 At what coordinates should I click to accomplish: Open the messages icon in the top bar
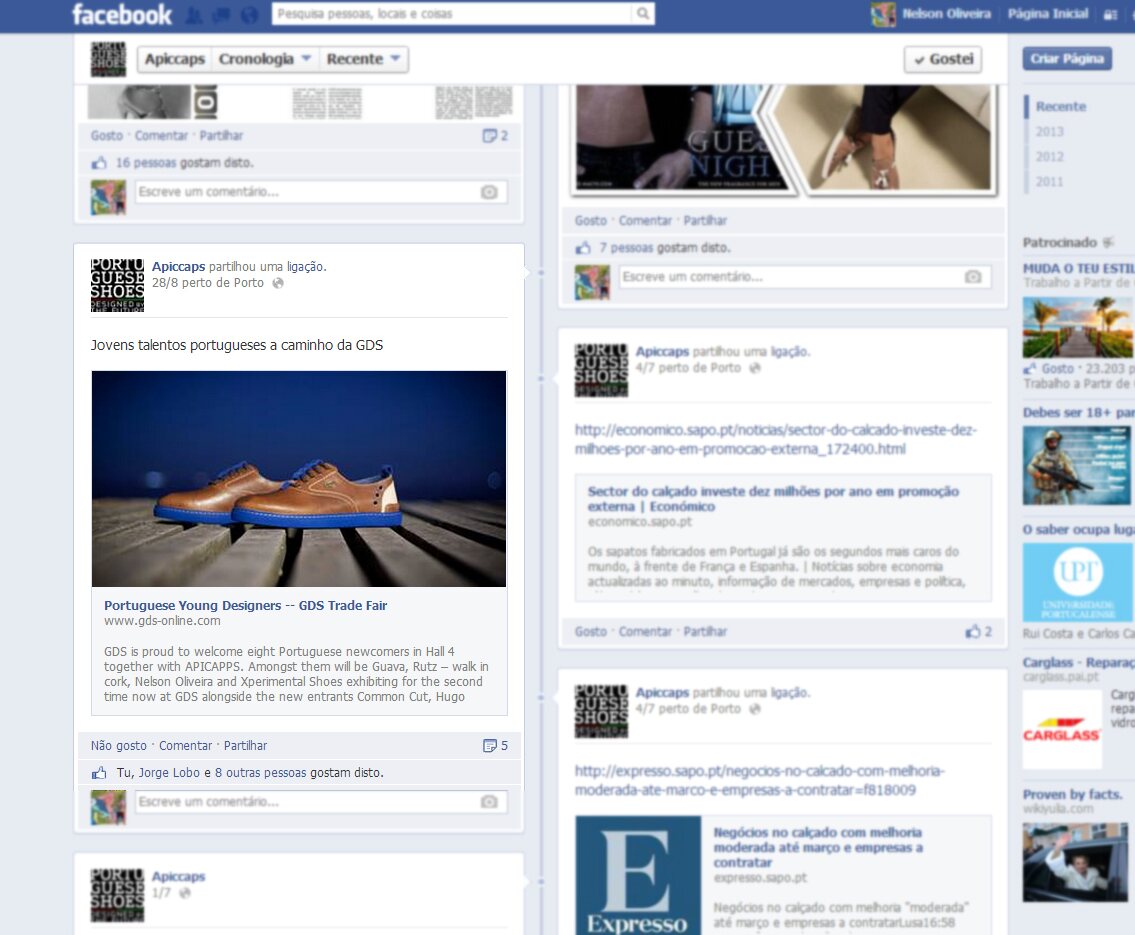click(221, 14)
